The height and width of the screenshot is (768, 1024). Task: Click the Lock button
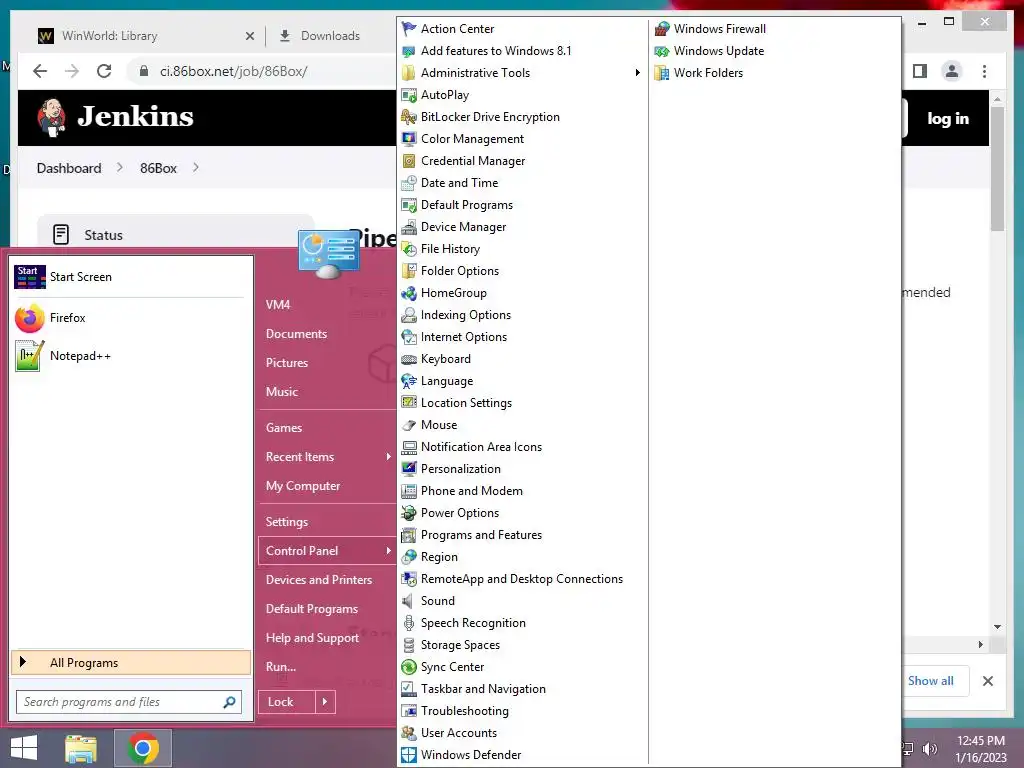(x=287, y=702)
